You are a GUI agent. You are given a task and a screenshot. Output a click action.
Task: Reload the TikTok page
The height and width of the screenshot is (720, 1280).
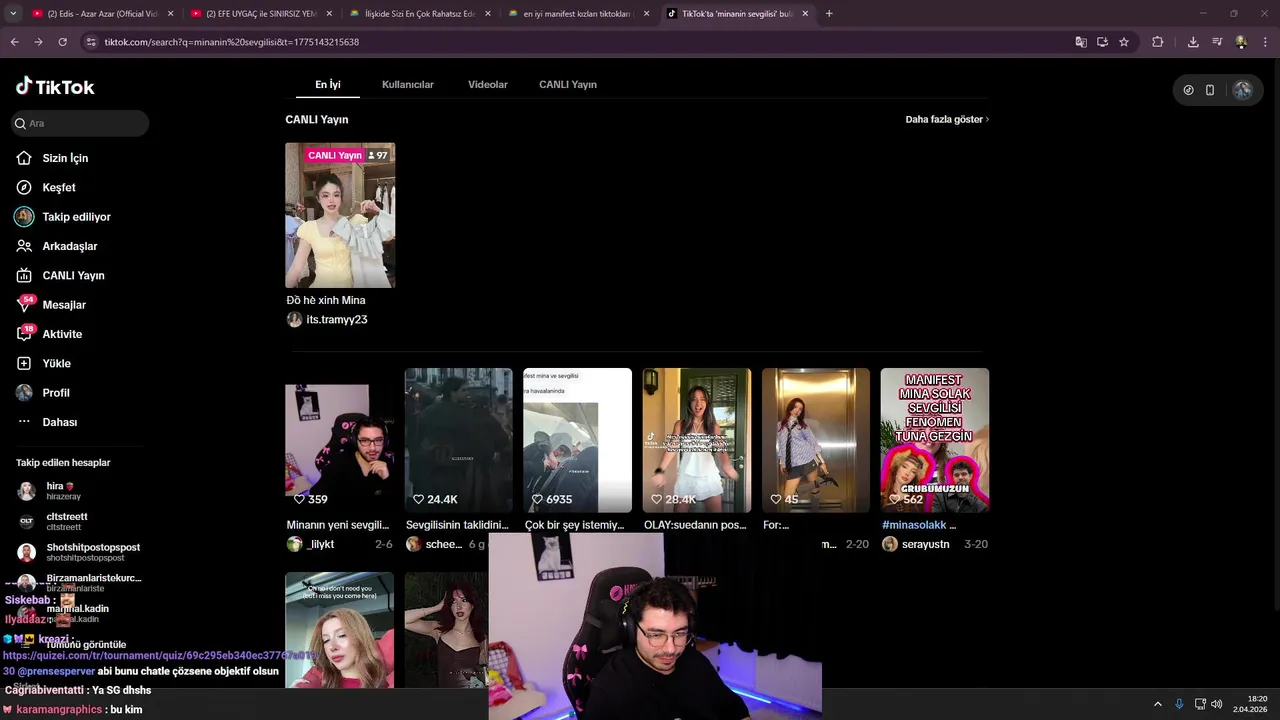point(62,42)
